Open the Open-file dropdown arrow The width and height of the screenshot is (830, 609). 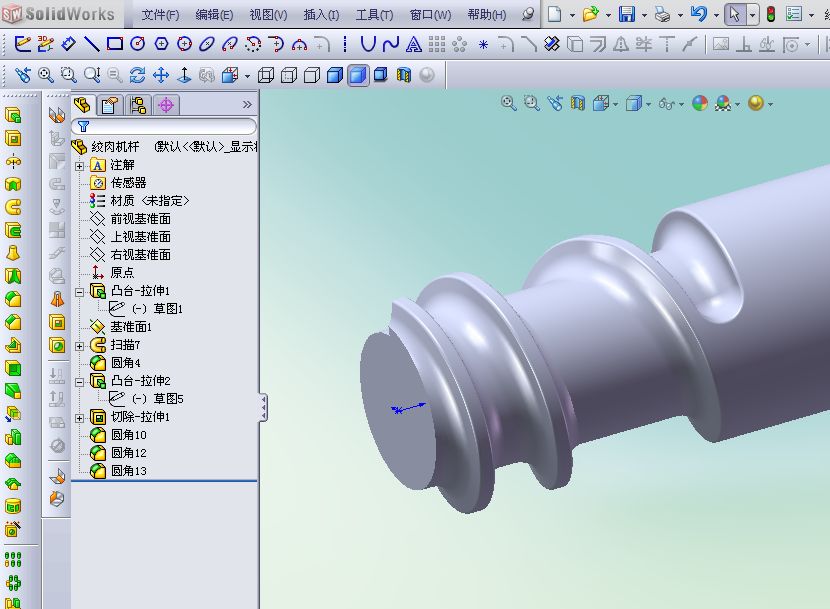tap(608, 15)
